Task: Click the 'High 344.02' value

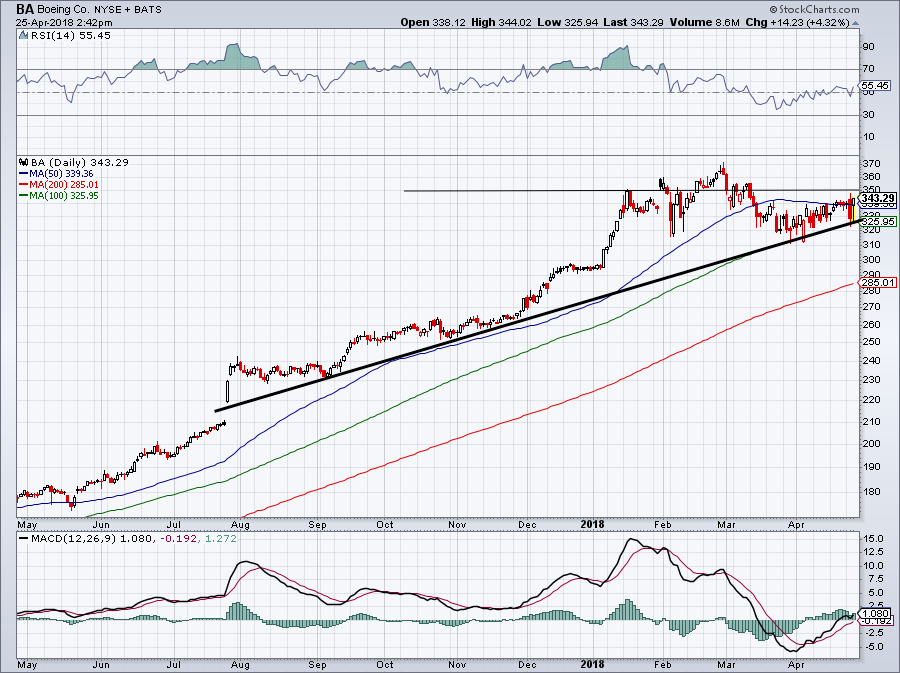Action: coord(502,22)
